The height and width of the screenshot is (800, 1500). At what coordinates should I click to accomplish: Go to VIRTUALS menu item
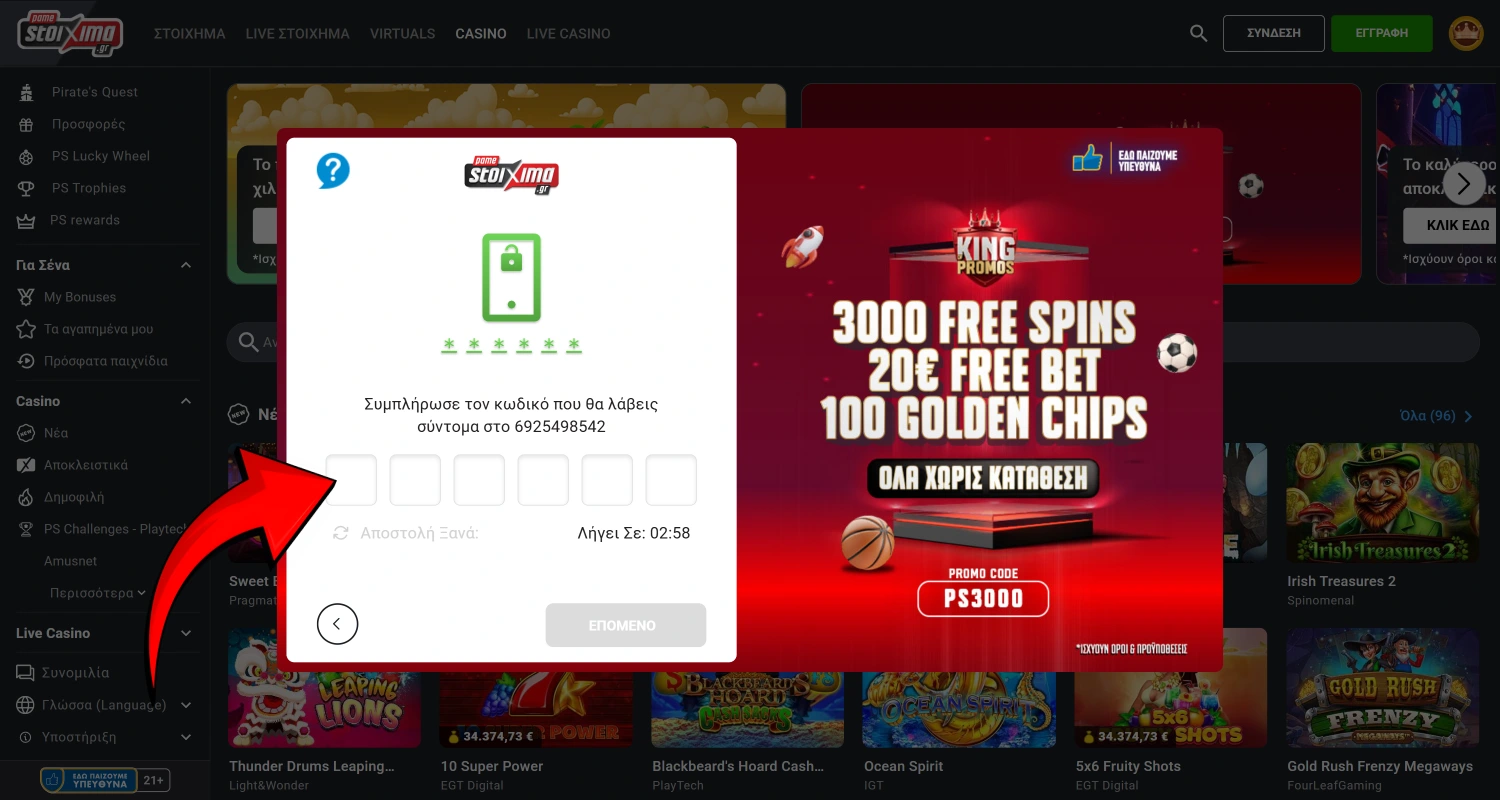[x=402, y=33]
